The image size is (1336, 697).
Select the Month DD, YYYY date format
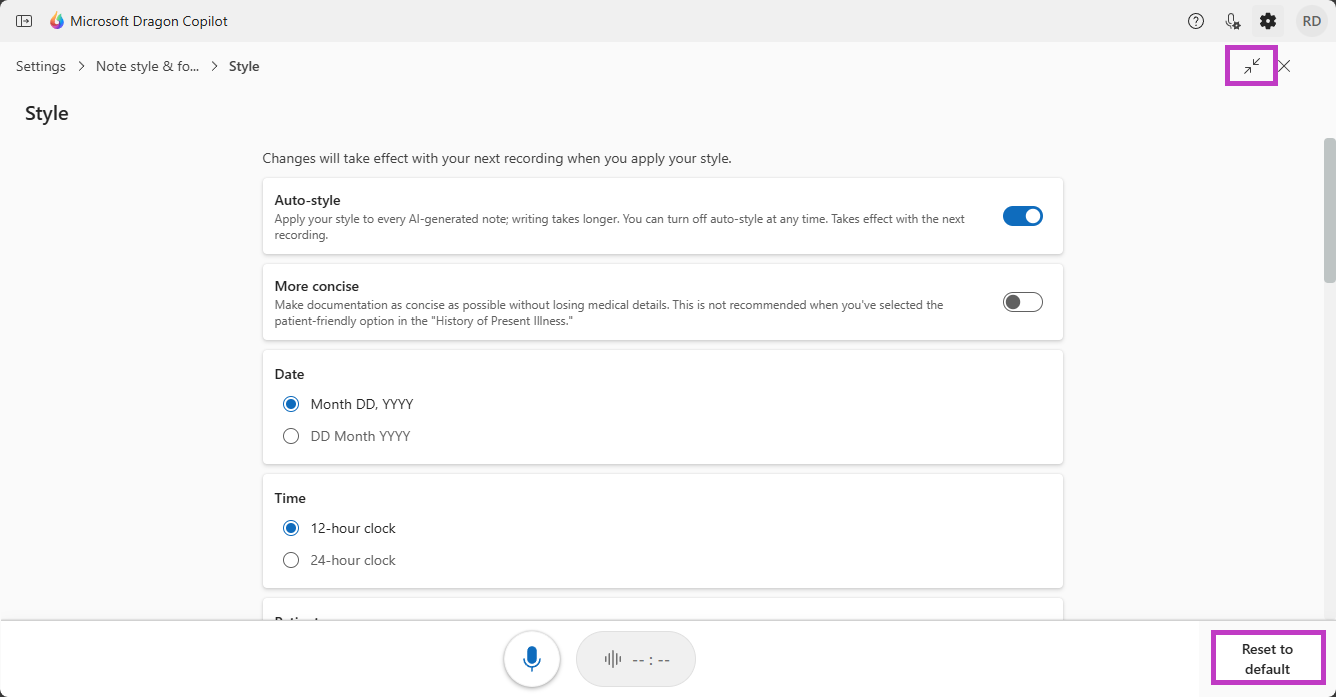click(291, 404)
